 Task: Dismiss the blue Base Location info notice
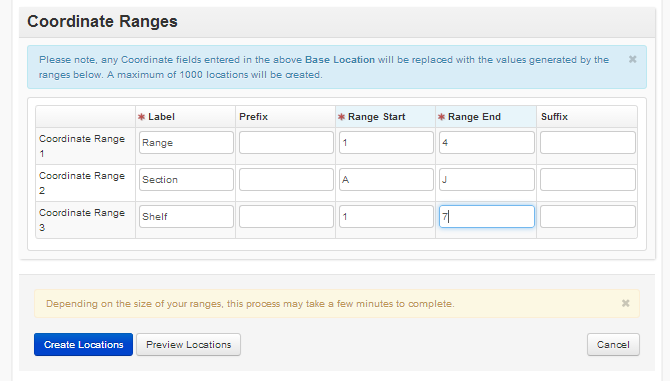tap(632, 59)
